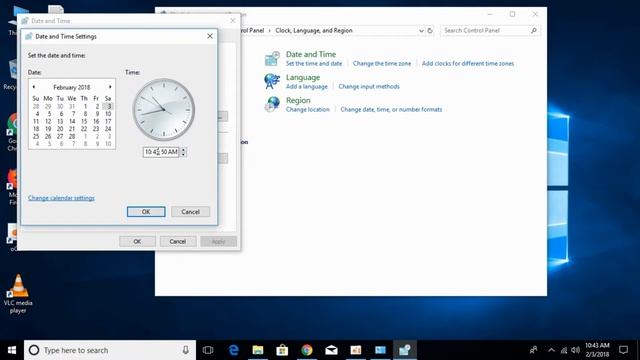Launch Google Chrome from the taskbar
The width and height of the screenshot is (640, 360).
(307, 350)
